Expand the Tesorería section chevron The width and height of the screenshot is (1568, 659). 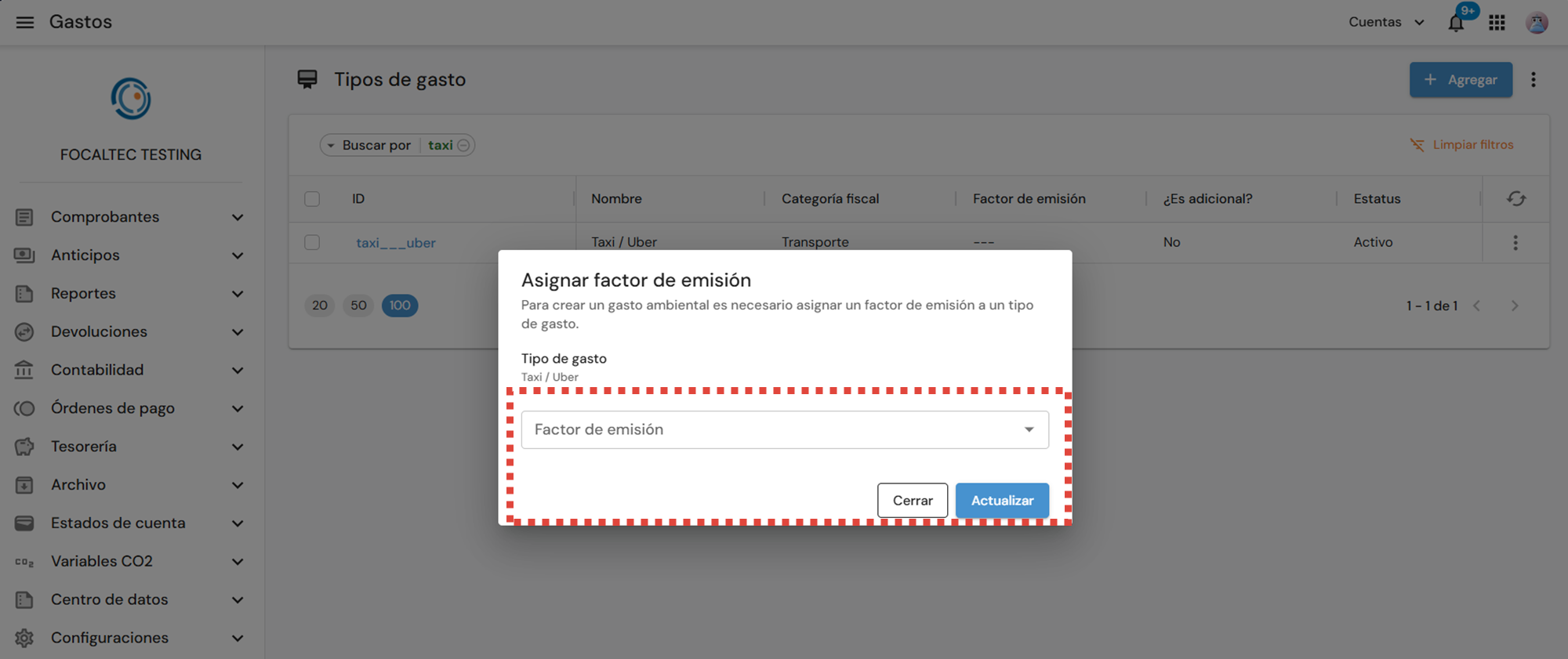pos(238,447)
